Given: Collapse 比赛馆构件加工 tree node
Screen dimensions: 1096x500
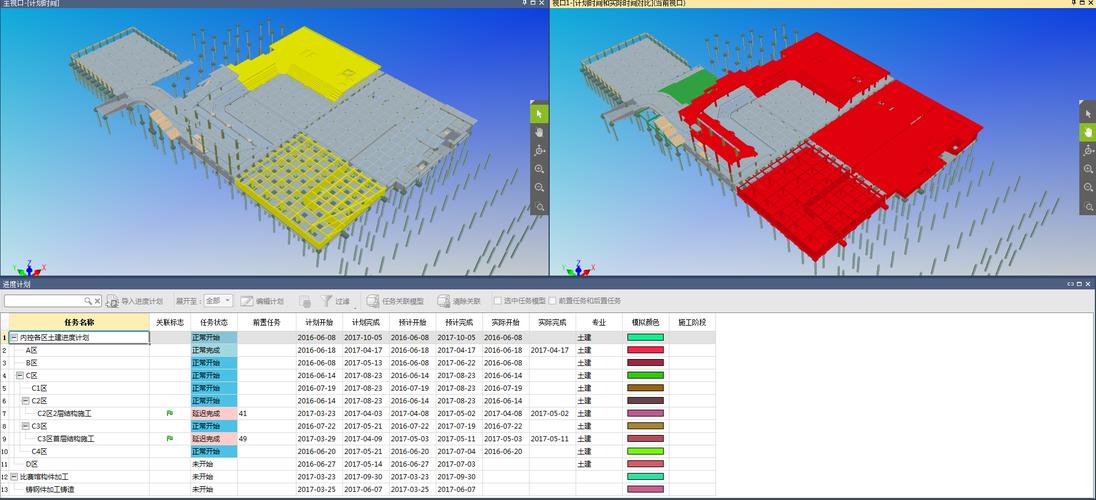Looking at the screenshot, I should click(x=13, y=476).
